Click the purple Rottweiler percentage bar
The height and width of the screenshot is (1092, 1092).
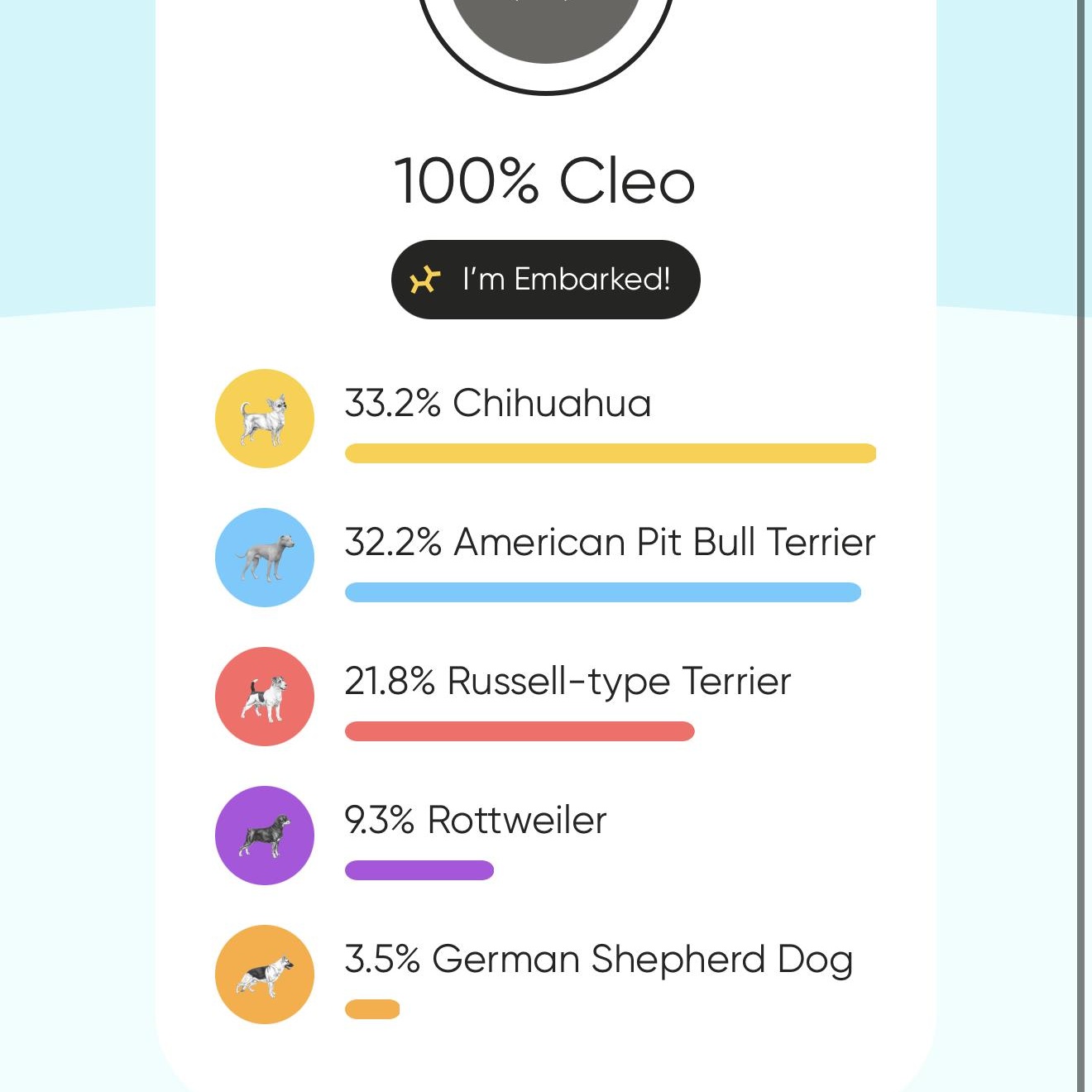coord(419,870)
